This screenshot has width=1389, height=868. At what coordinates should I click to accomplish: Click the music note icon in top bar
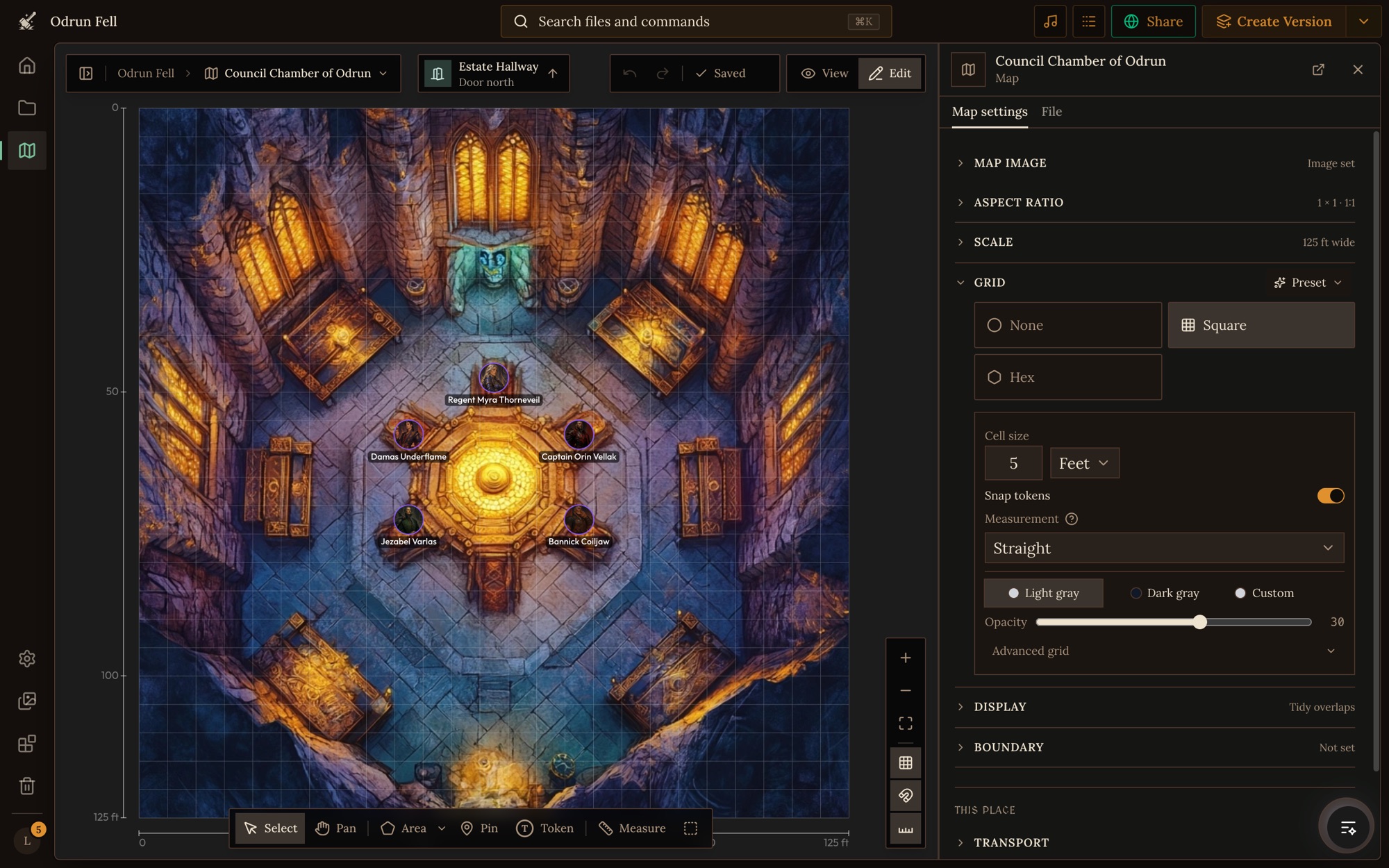click(x=1050, y=22)
